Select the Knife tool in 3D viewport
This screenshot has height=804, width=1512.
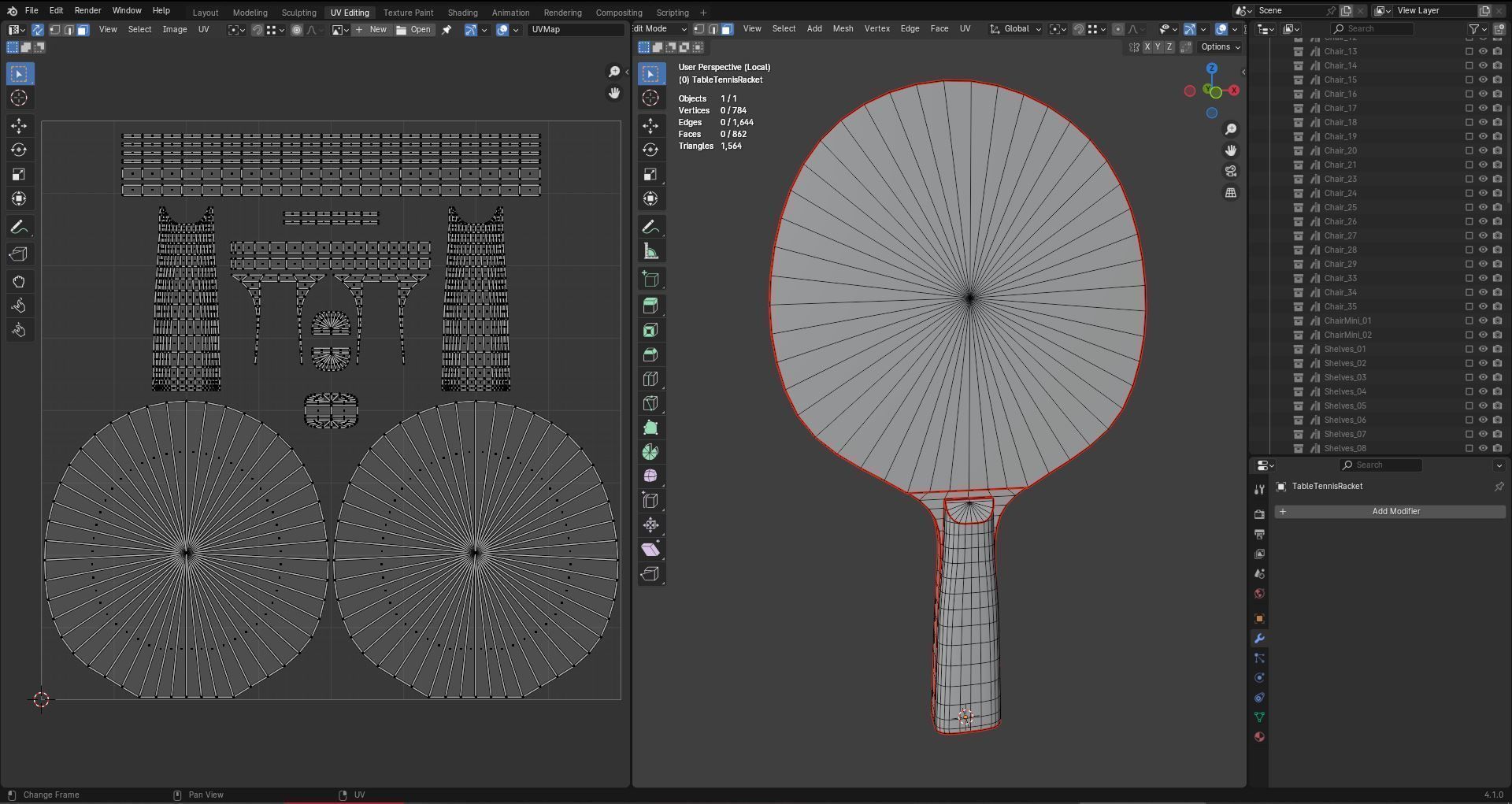click(x=650, y=403)
